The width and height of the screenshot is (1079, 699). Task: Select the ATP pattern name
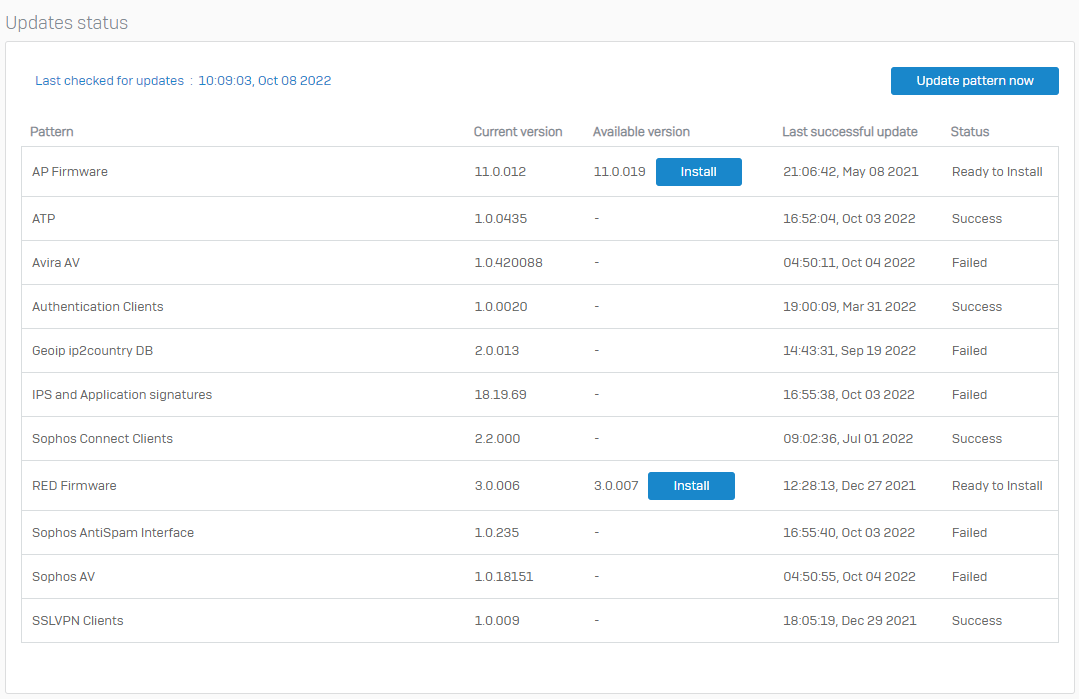[43, 219]
